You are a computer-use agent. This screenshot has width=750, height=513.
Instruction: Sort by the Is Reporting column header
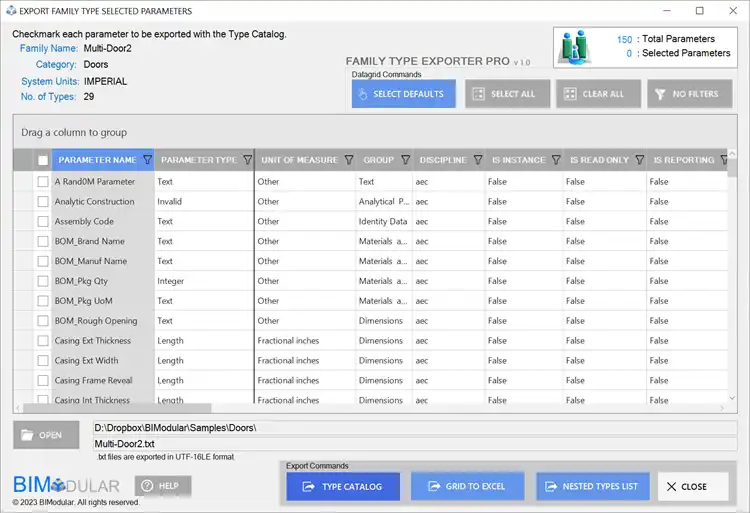click(684, 160)
